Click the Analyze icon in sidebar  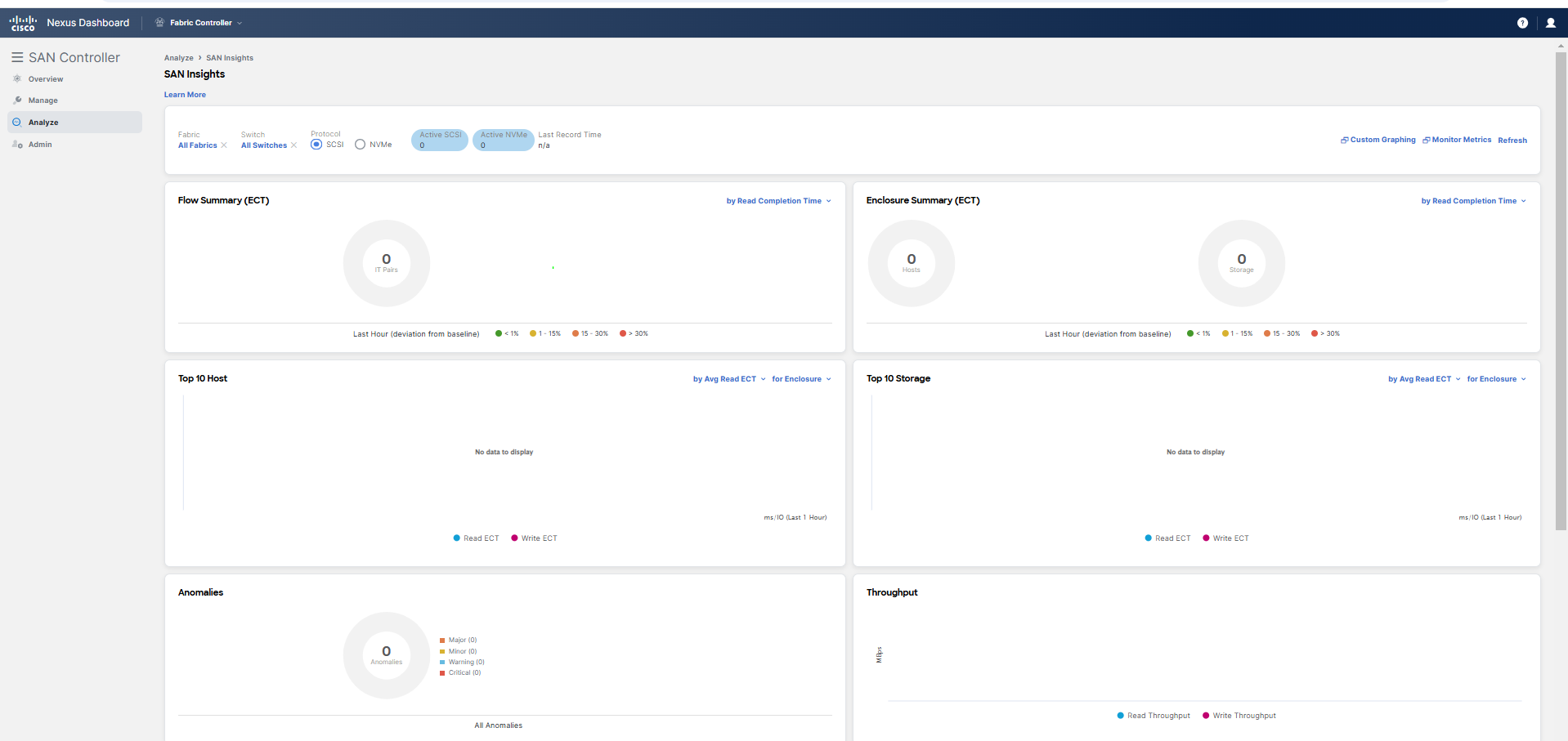pyautogui.click(x=17, y=122)
